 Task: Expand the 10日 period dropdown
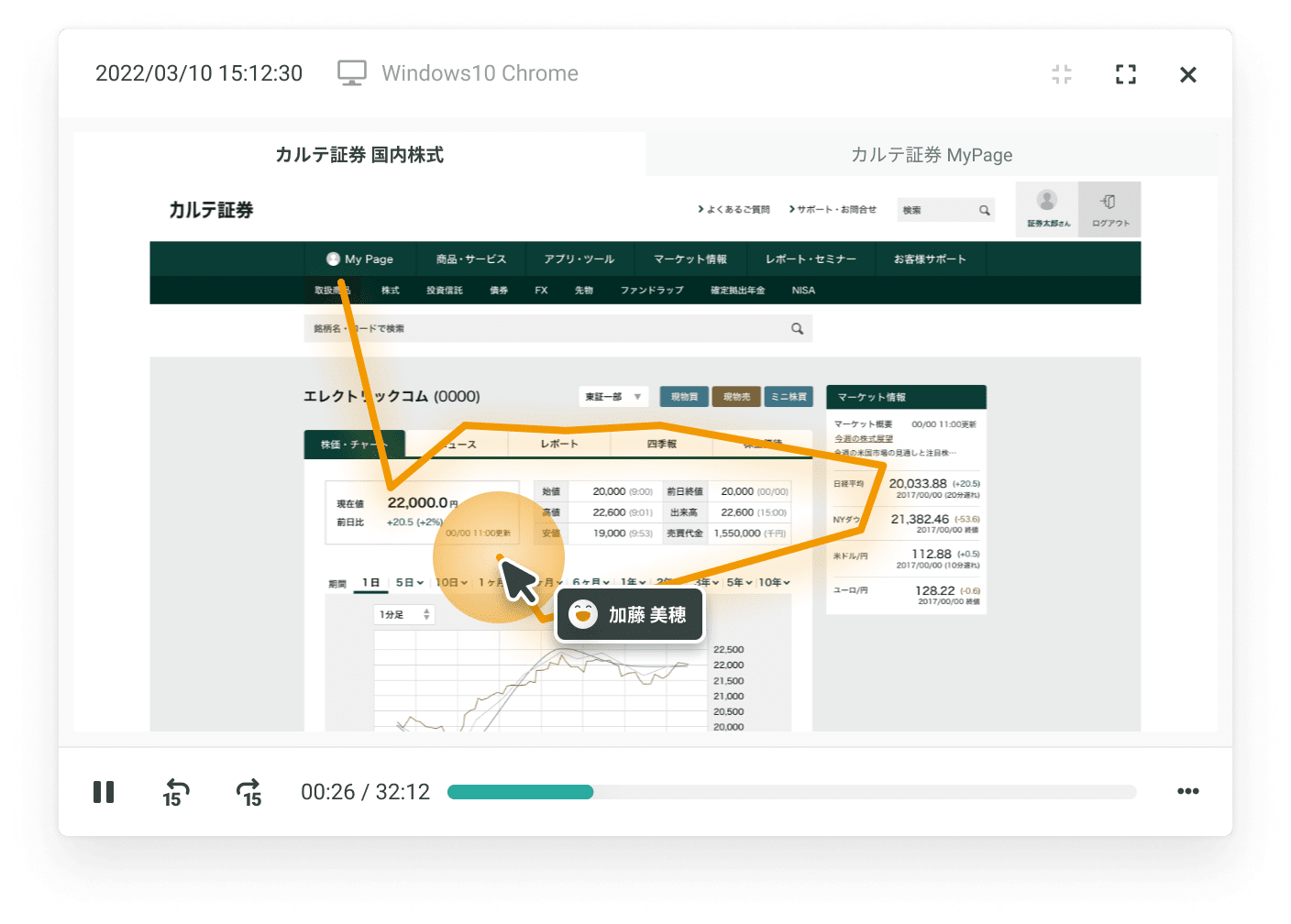[451, 583]
